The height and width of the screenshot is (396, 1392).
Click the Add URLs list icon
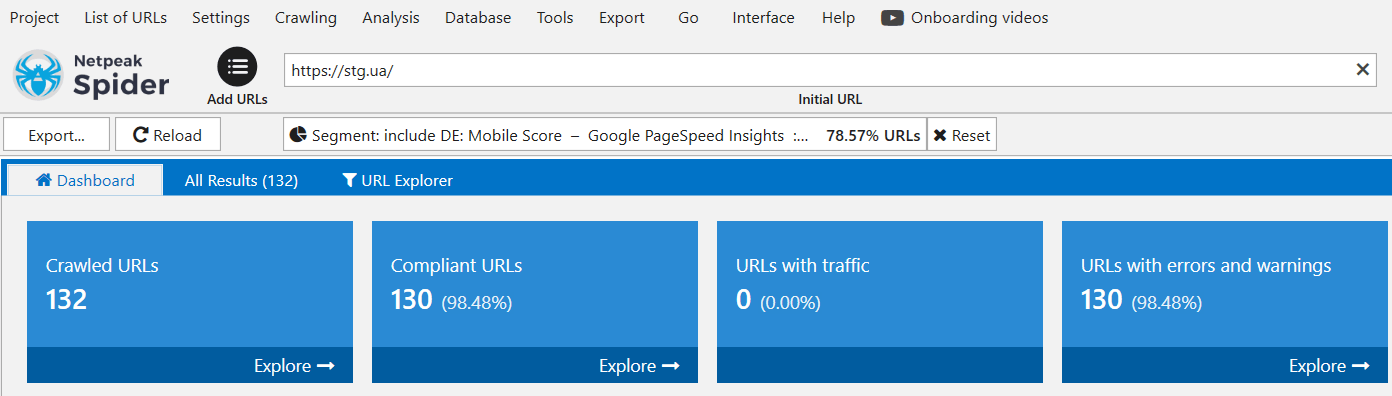tap(237, 67)
